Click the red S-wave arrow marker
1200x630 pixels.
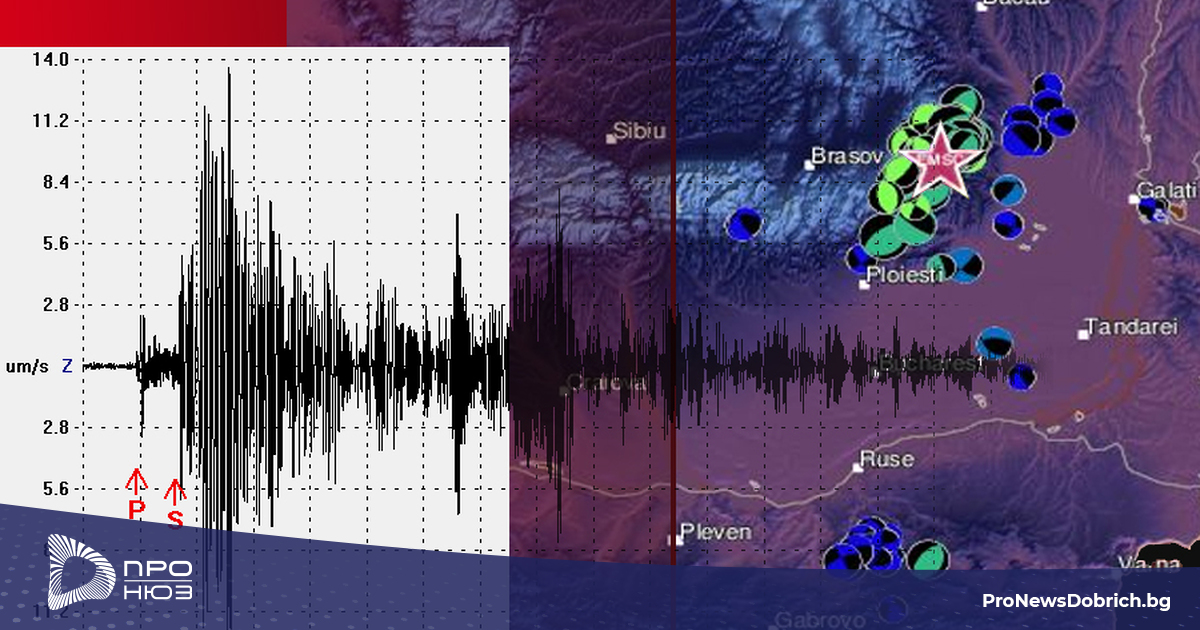point(174,493)
